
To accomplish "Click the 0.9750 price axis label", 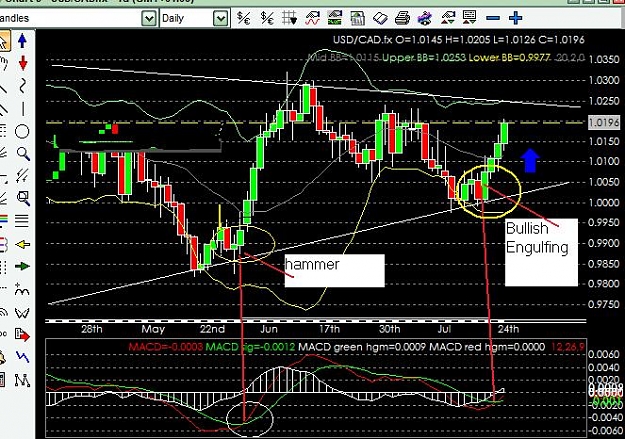I will coord(603,304).
